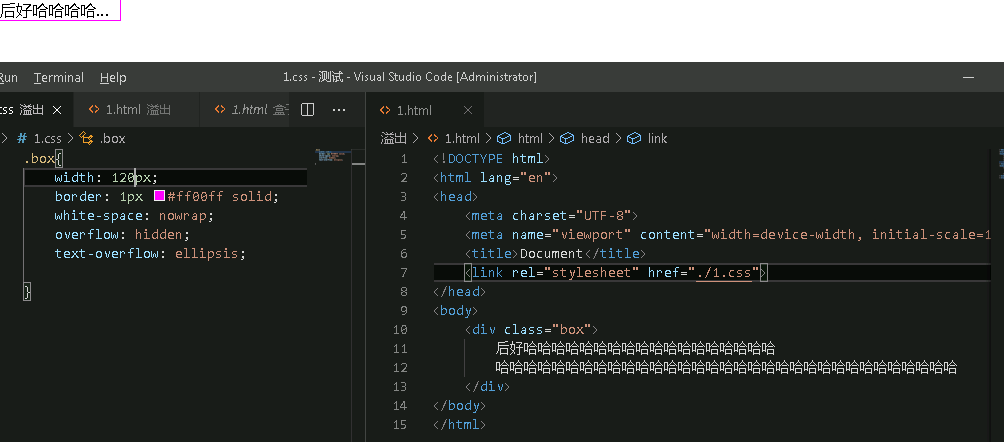Click the .box selector text
The width and height of the screenshot is (1004, 442).
pyautogui.click(x=39, y=158)
